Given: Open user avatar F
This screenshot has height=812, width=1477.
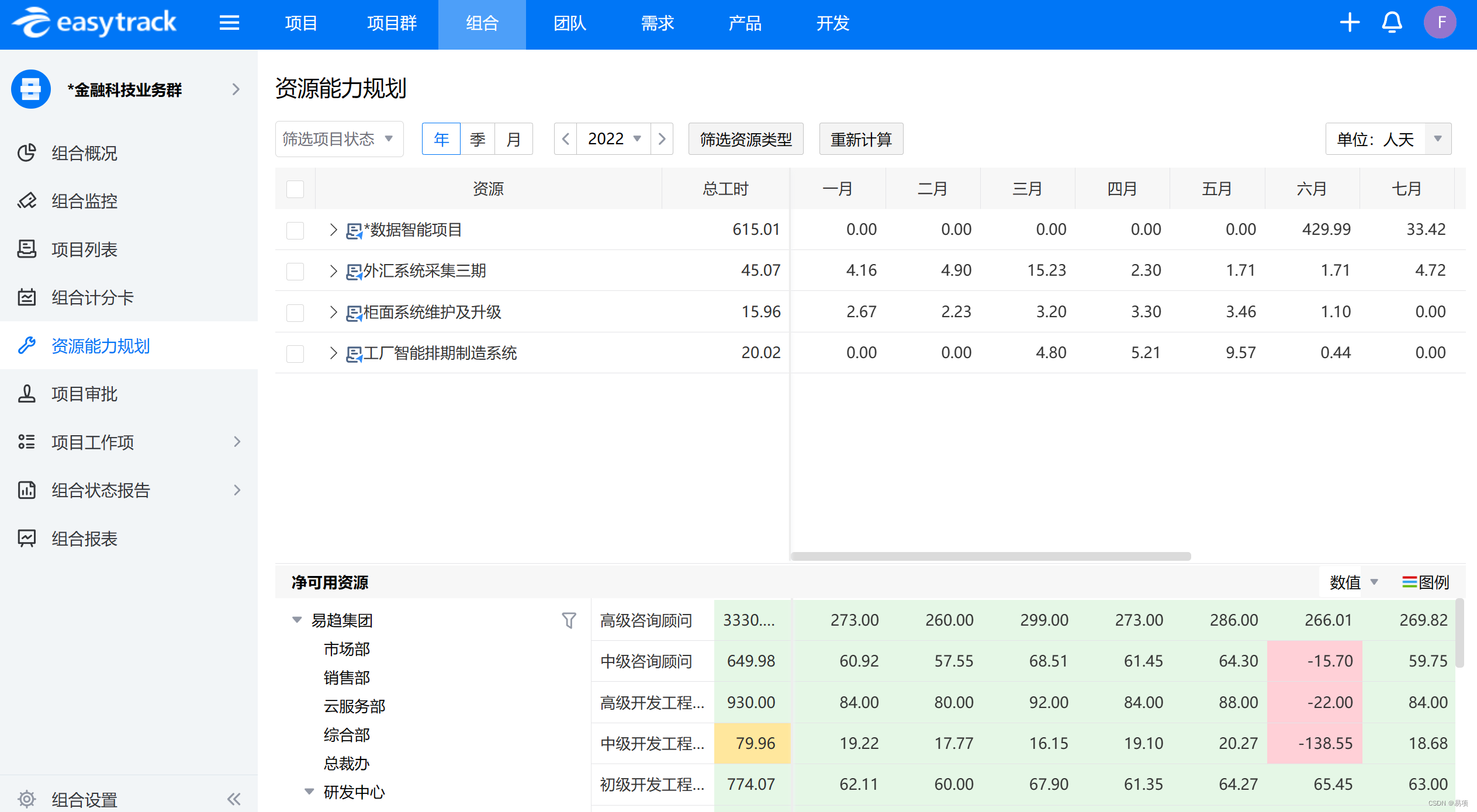Looking at the screenshot, I should click(x=1440, y=23).
